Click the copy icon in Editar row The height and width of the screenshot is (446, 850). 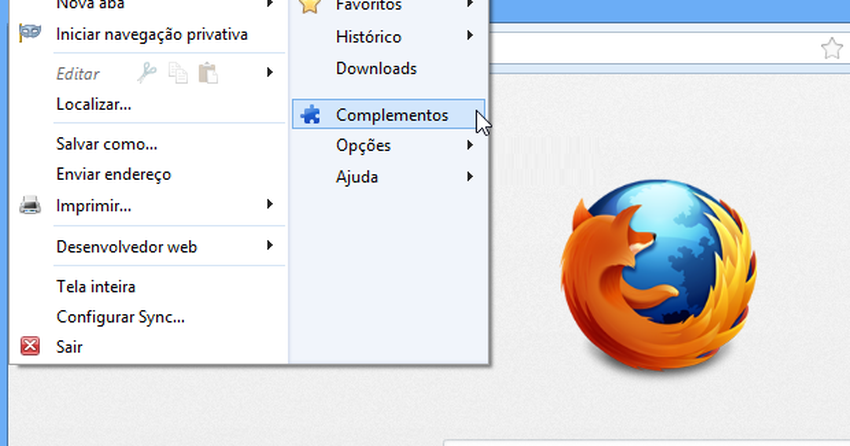tap(178, 73)
